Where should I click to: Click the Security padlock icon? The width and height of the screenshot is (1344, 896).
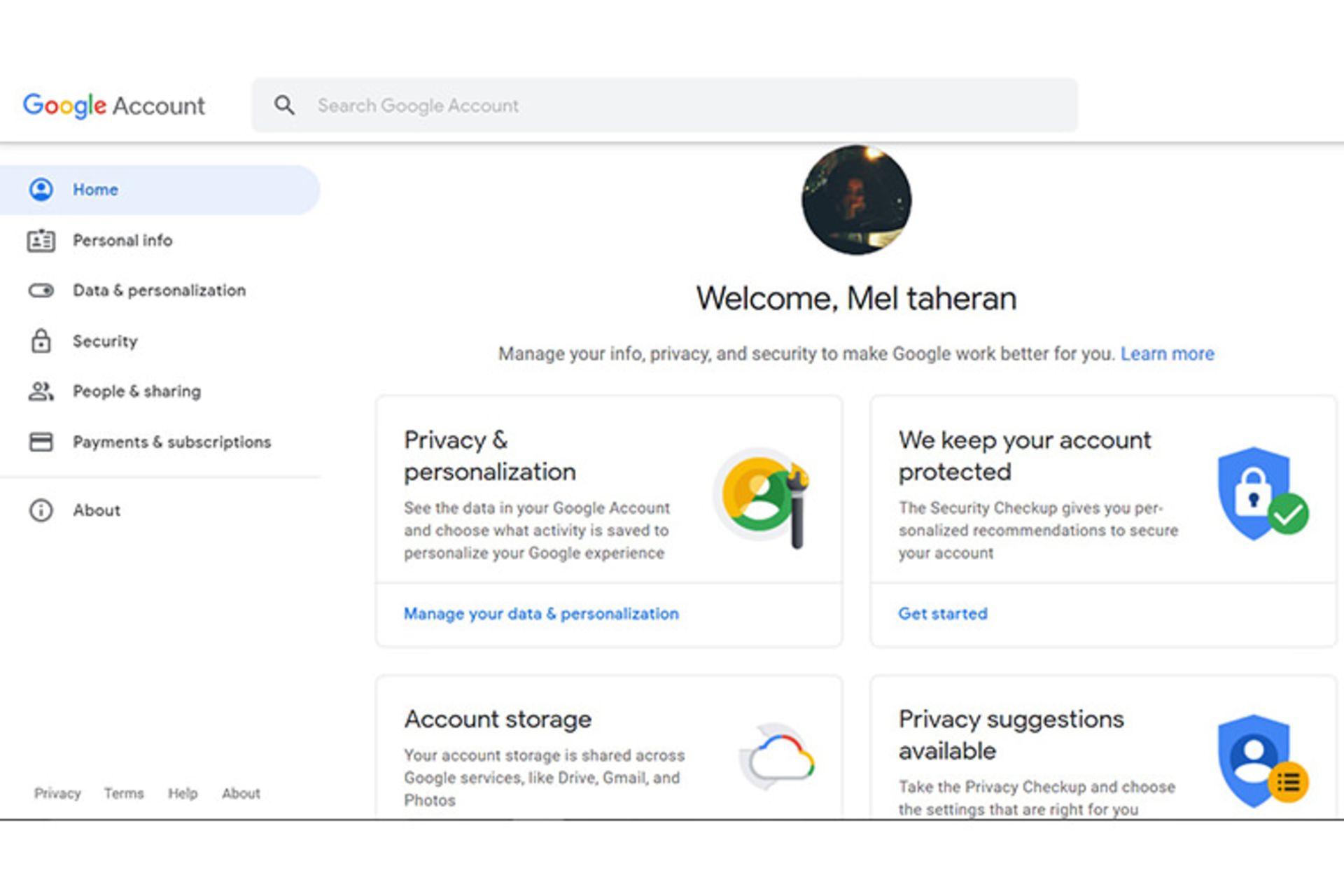click(41, 341)
